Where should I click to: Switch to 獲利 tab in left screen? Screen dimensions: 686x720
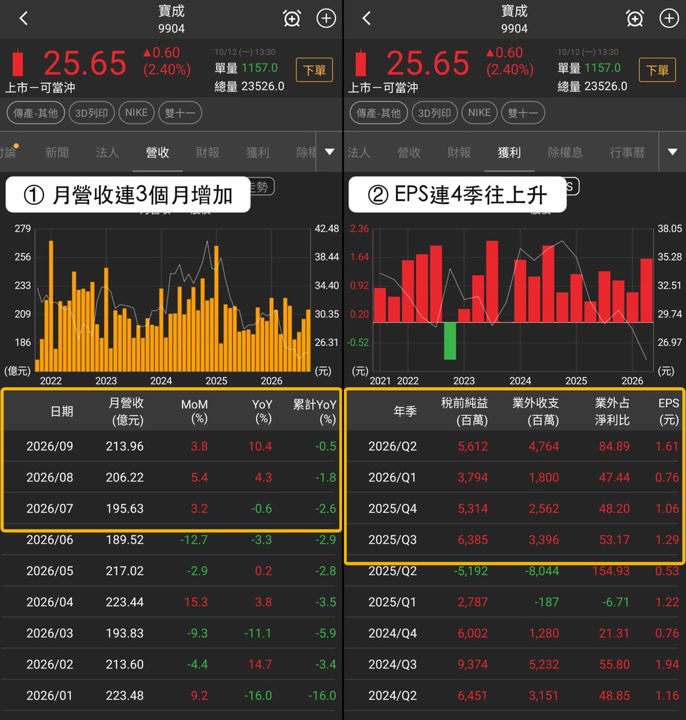coord(258,152)
